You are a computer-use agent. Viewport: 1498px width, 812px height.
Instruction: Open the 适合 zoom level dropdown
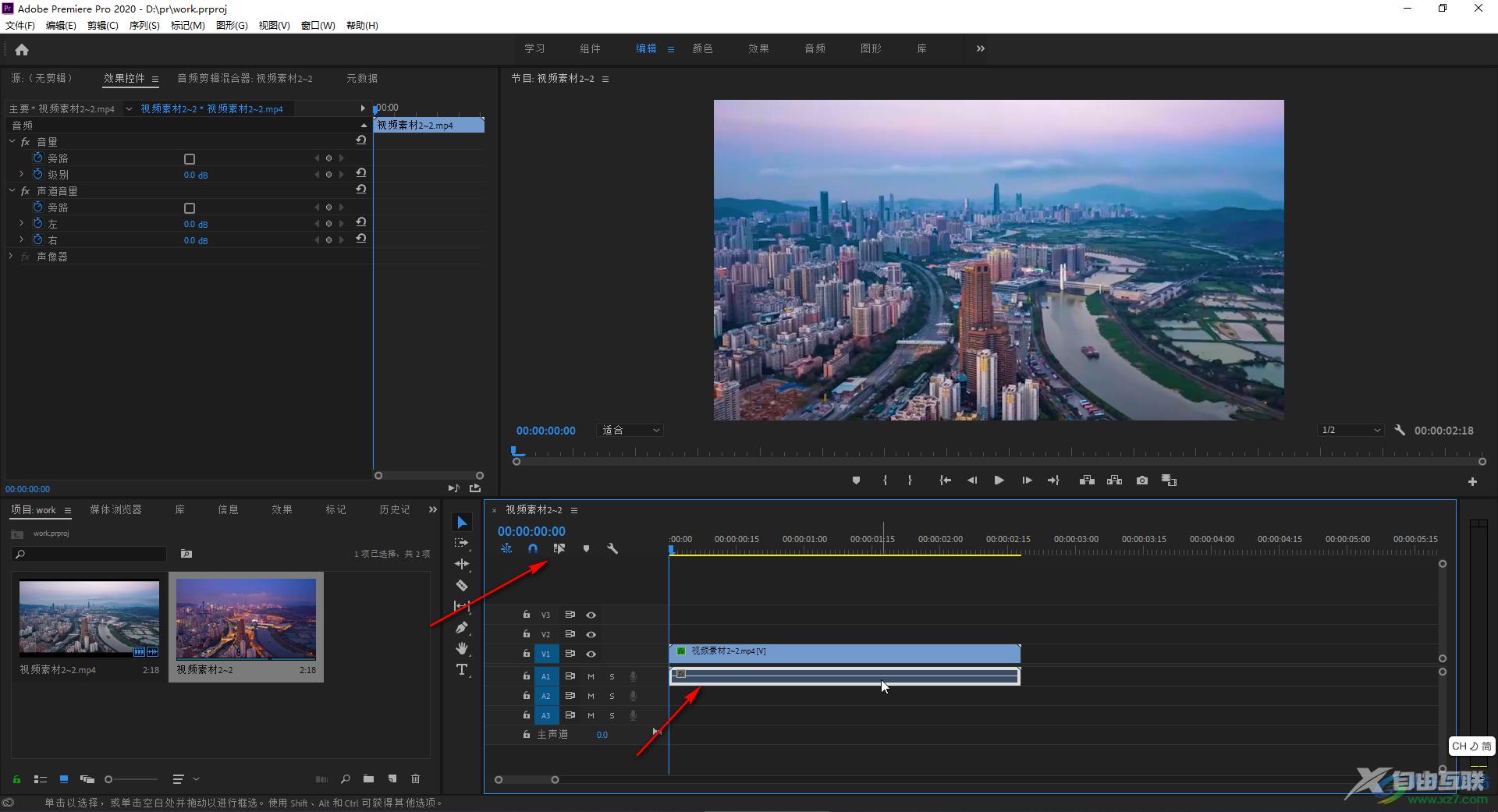[x=630, y=430]
